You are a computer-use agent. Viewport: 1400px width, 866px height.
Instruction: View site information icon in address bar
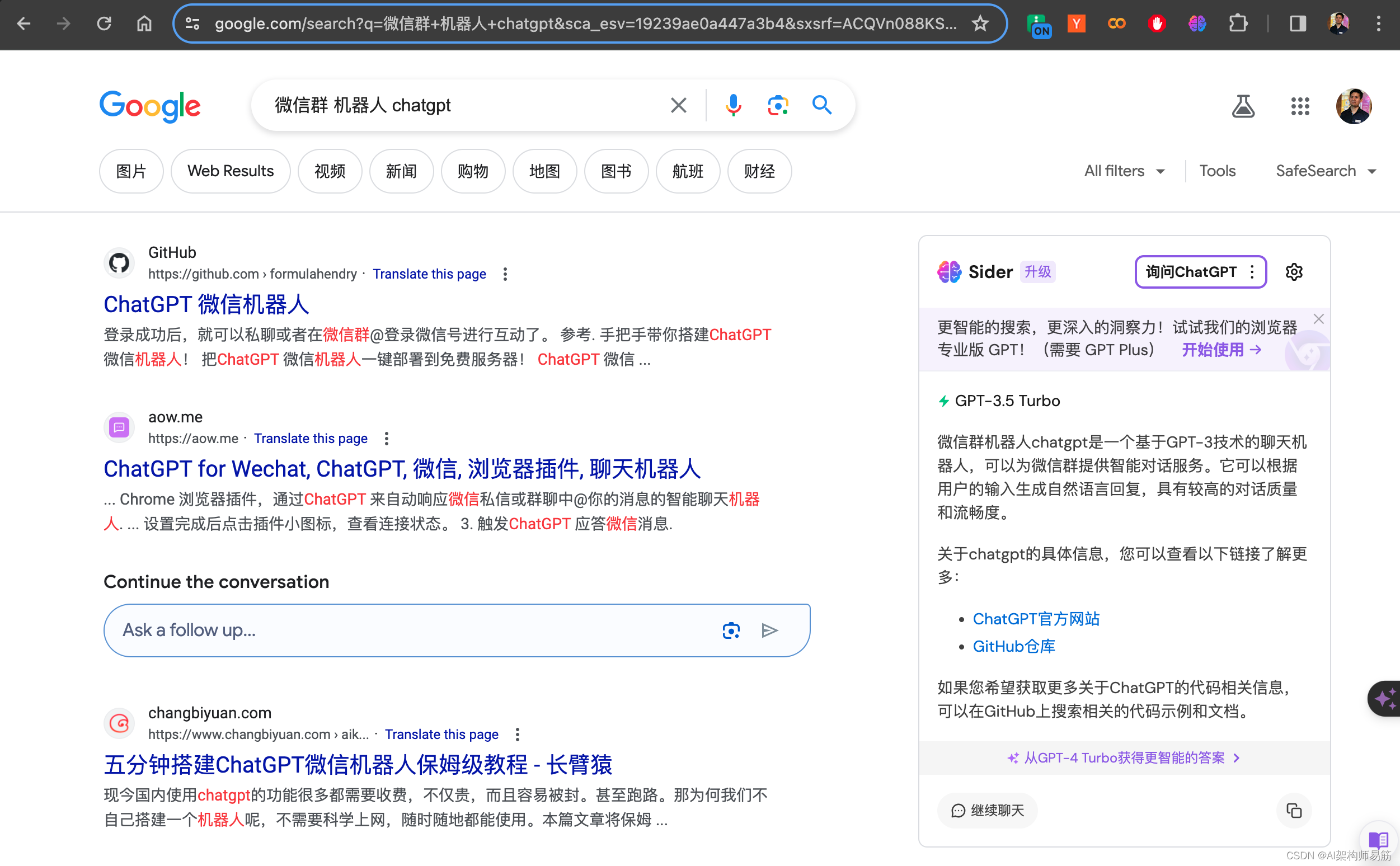pyautogui.click(x=192, y=23)
